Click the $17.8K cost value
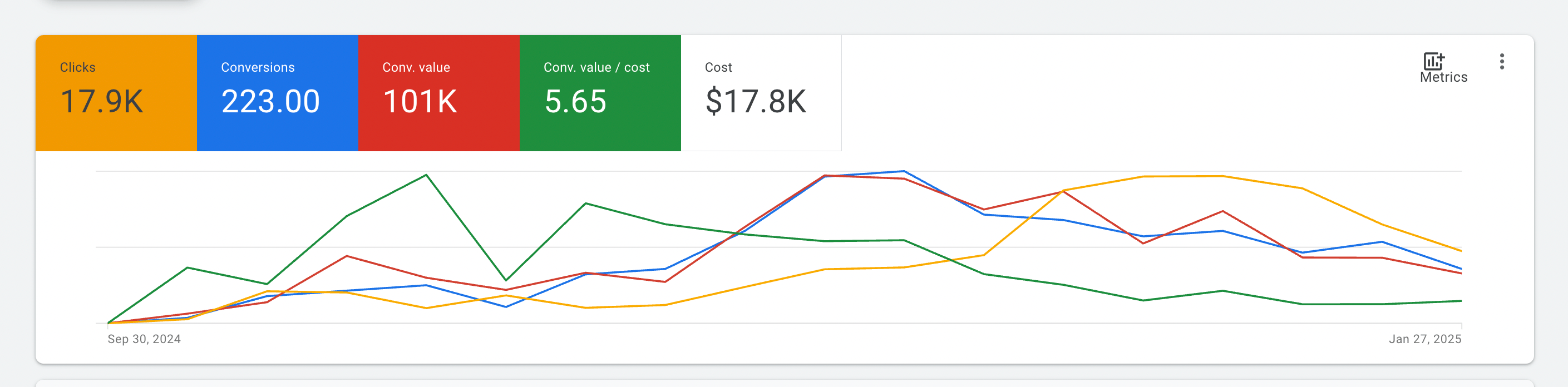The width and height of the screenshot is (1568, 387). pyautogui.click(x=756, y=102)
